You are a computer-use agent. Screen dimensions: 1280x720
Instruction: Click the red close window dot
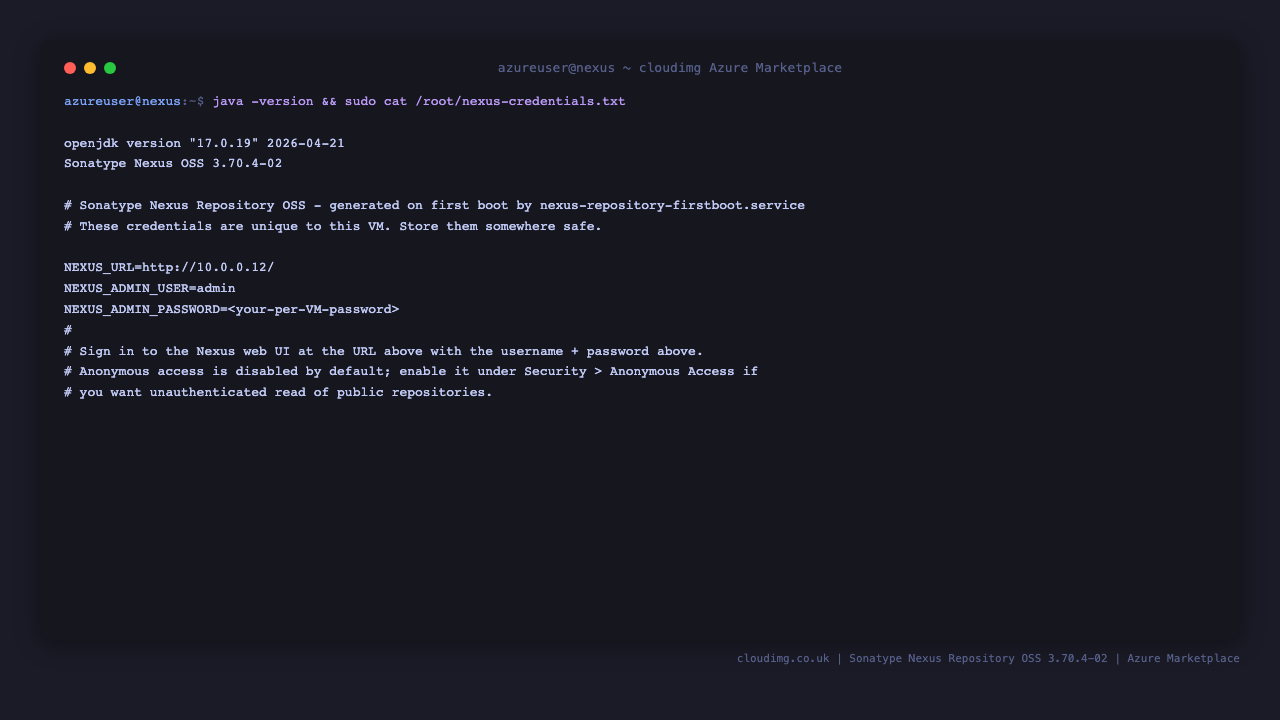[70, 68]
